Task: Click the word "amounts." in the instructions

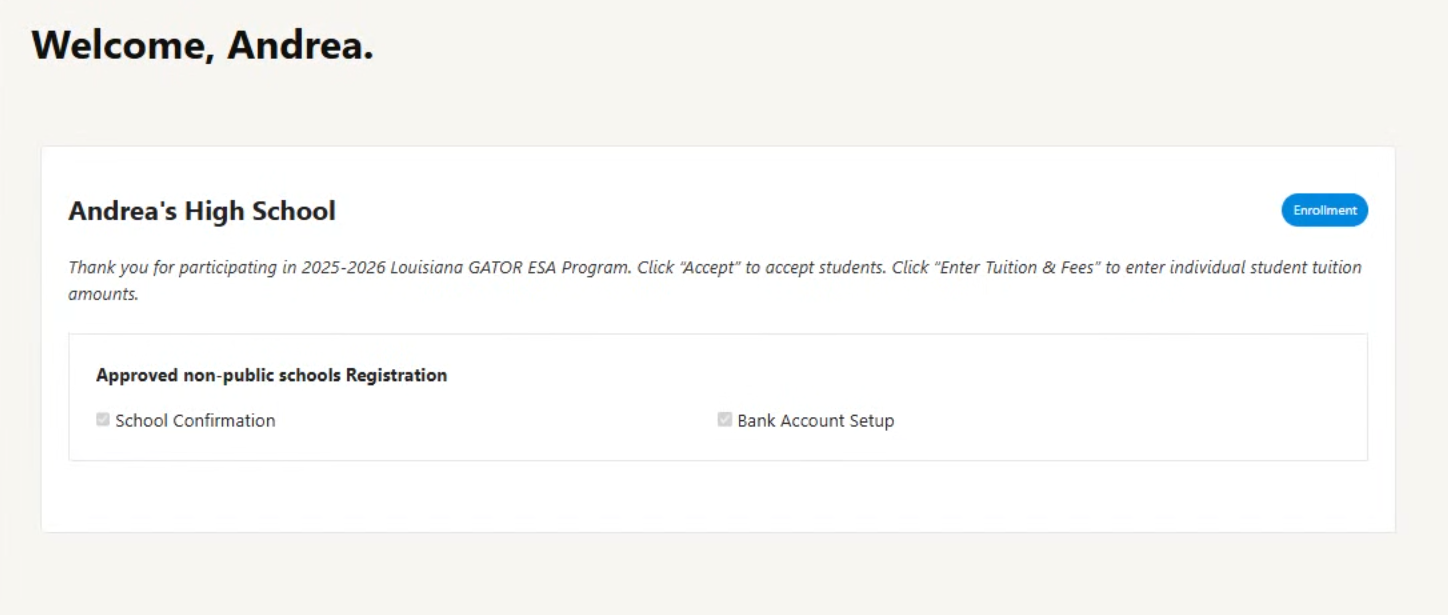Action: click(x=103, y=295)
